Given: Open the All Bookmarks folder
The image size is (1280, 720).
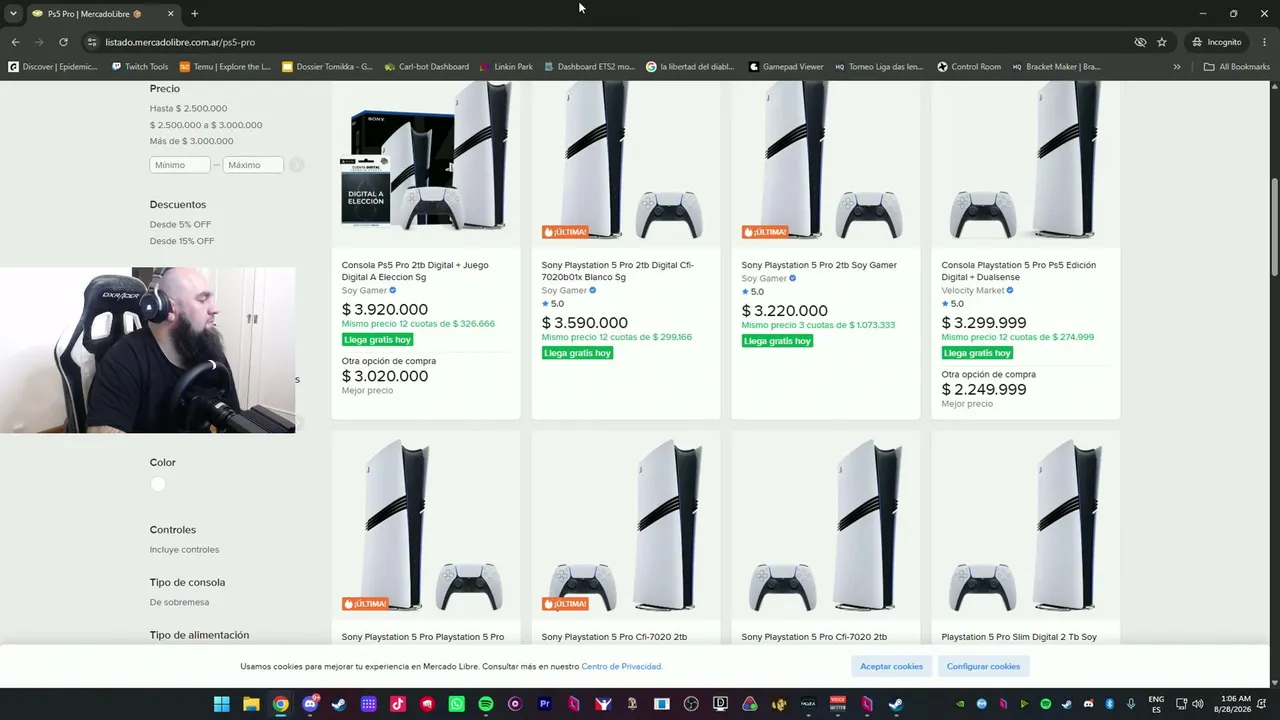Looking at the screenshot, I should point(1237,67).
